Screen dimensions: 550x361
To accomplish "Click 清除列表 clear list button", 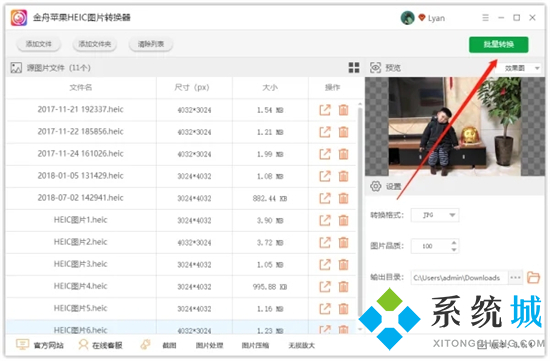I will tap(151, 44).
